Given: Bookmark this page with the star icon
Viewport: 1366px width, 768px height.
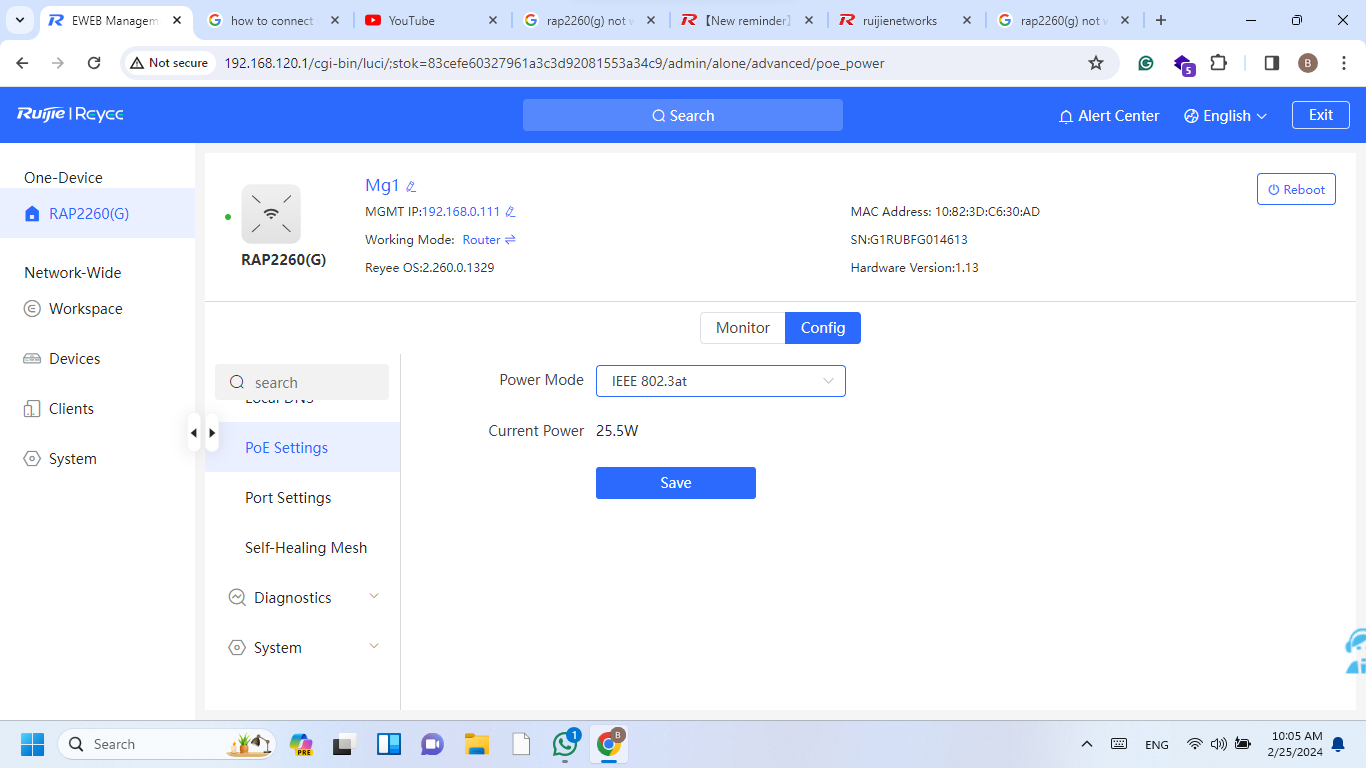Looking at the screenshot, I should pyautogui.click(x=1096, y=63).
